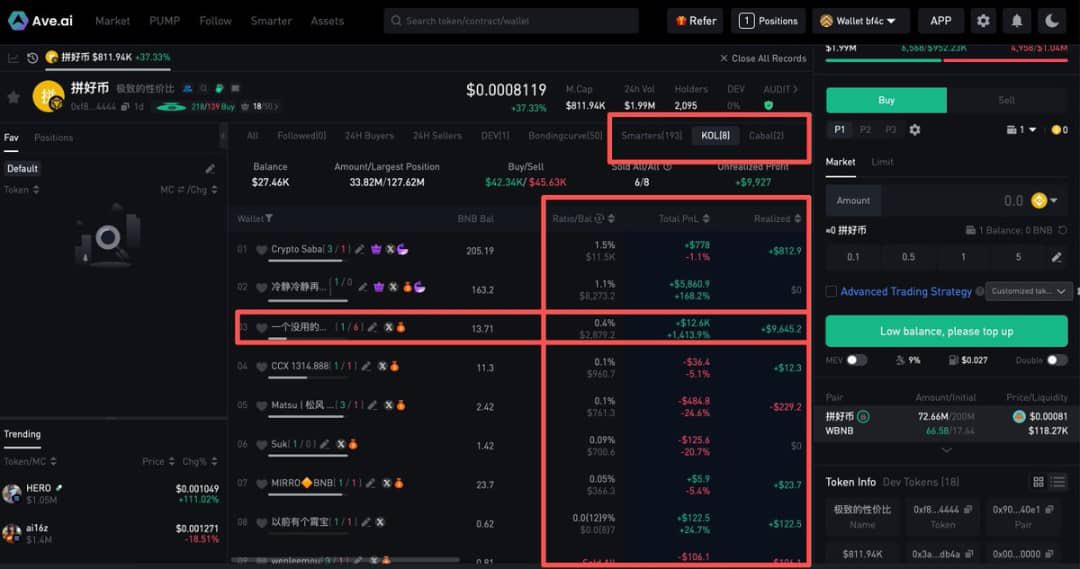Open the BNB currency dropdown
The width and height of the screenshot is (1080, 569).
1045,200
